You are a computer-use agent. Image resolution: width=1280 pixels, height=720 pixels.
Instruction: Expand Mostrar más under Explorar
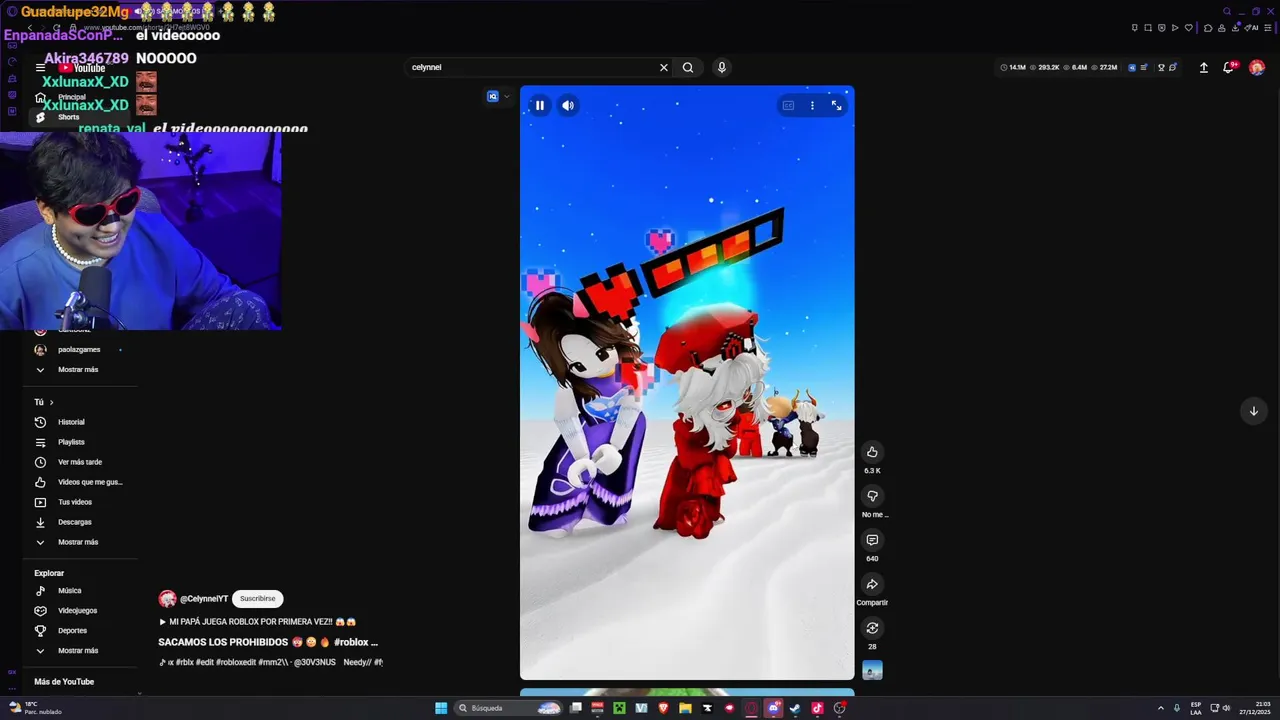[x=78, y=651]
